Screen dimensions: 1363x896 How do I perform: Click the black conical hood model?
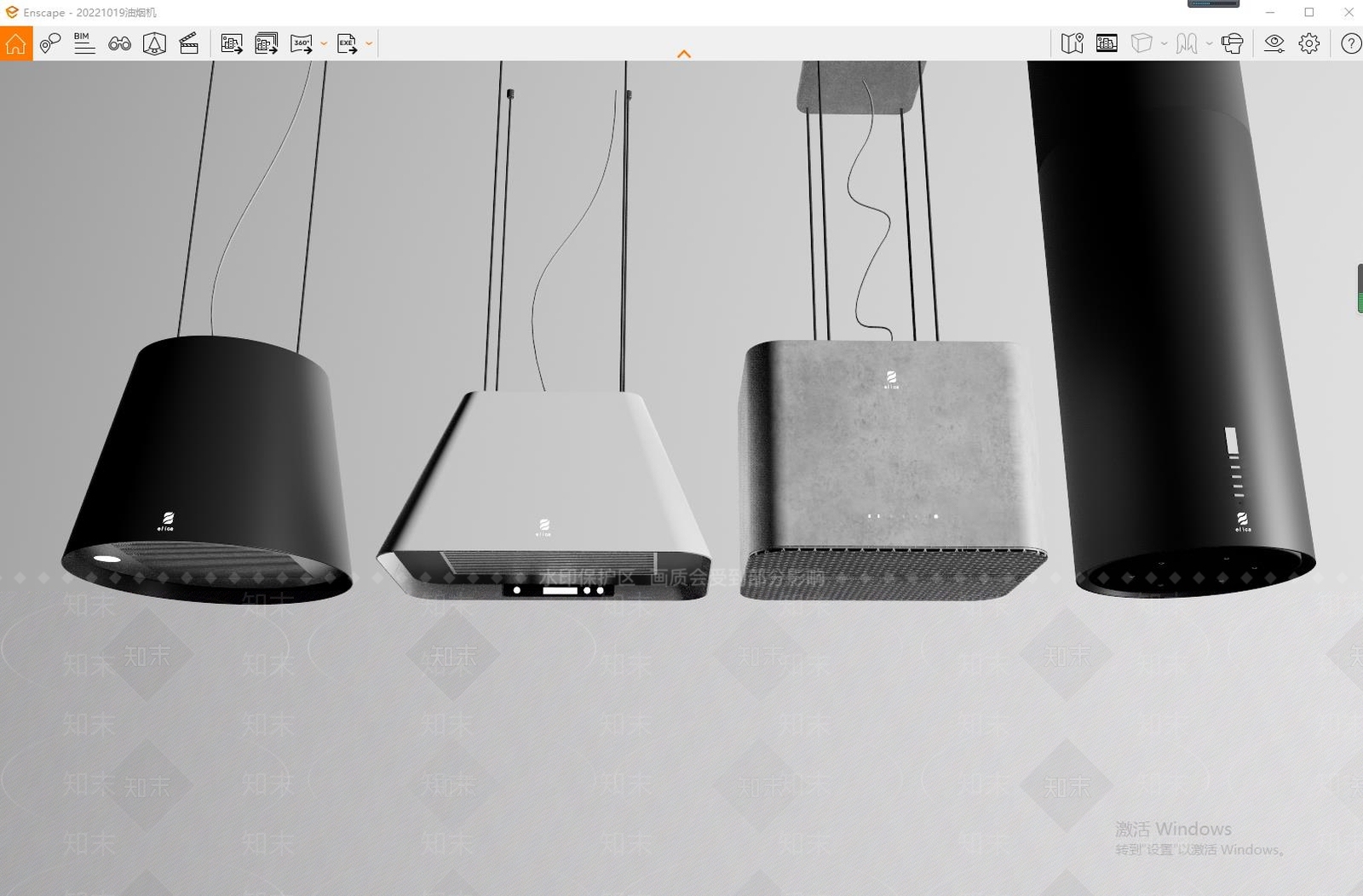tap(207, 468)
